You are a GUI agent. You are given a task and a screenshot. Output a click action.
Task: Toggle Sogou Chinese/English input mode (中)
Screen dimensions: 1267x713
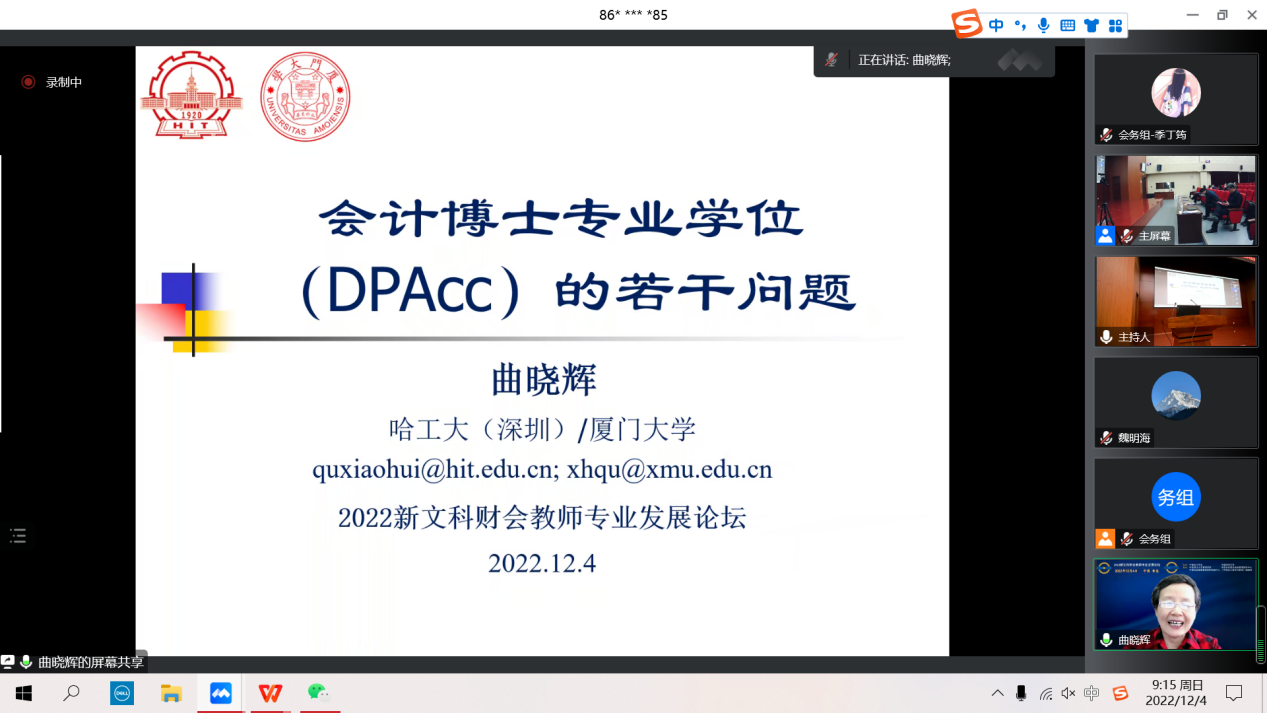pos(996,26)
